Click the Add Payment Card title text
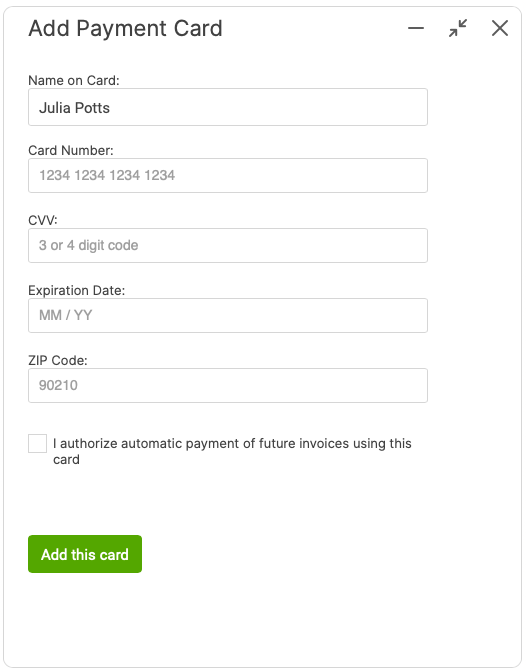The width and height of the screenshot is (526, 672). [x=126, y=29]
